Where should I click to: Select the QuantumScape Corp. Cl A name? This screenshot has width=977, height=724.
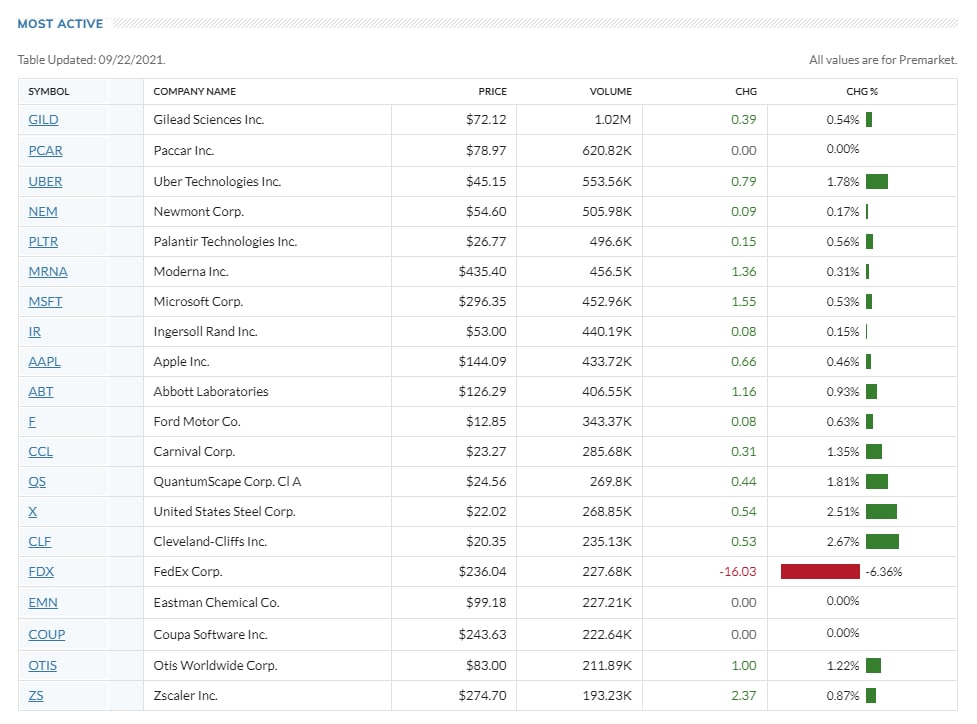[227, 482]
